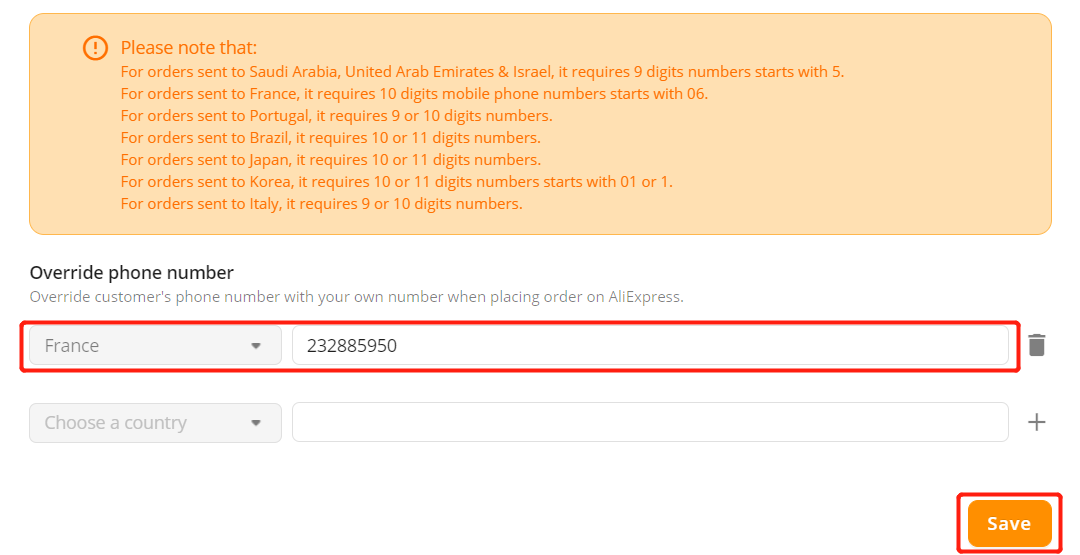Delete the France phone number row
The width and height of the screenshot is (1080, 555).
[x=1037, y=345]
